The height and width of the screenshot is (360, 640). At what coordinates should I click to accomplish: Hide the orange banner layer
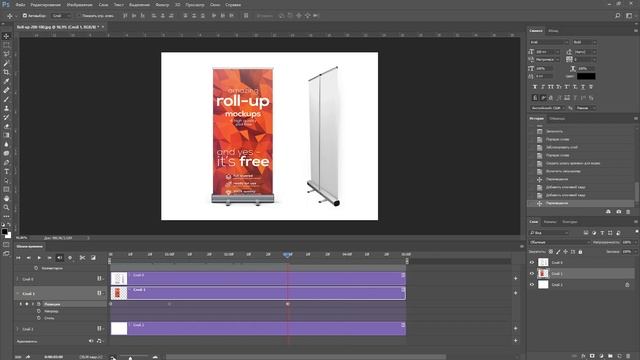tap(532, 273)
